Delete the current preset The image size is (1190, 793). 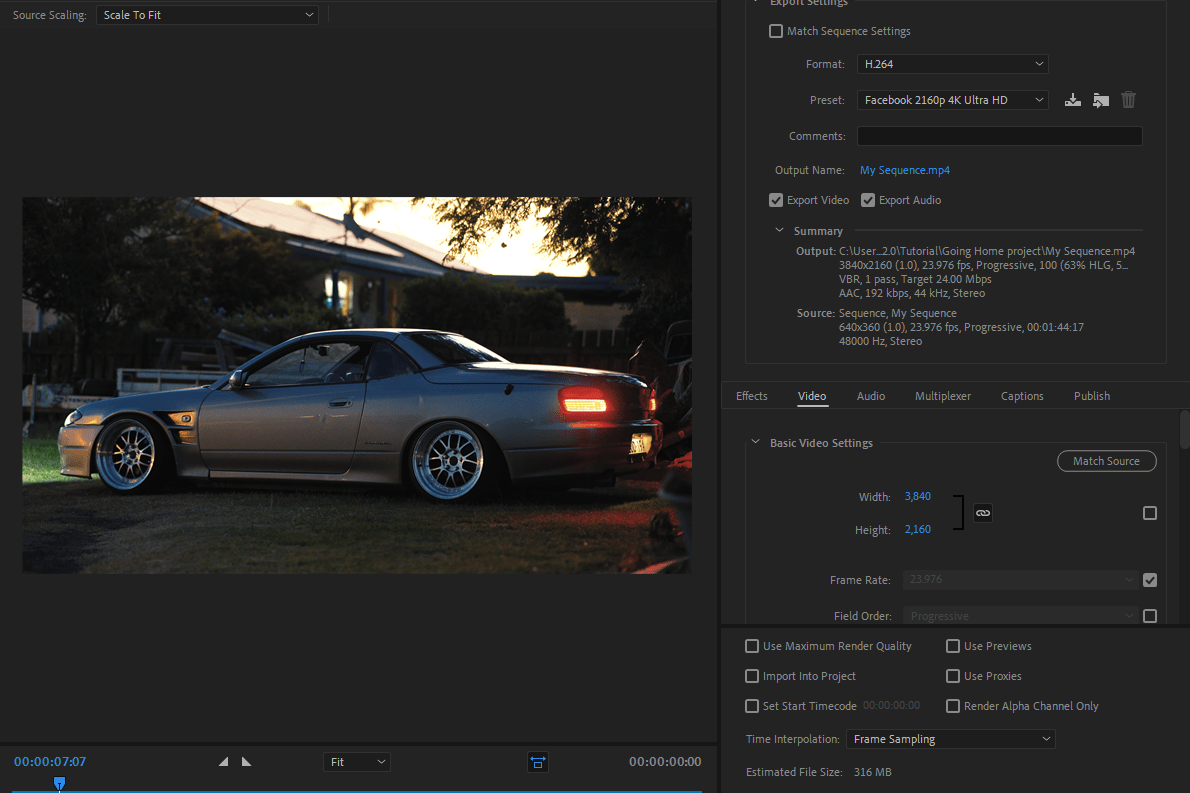click(x=1128, y=100)
